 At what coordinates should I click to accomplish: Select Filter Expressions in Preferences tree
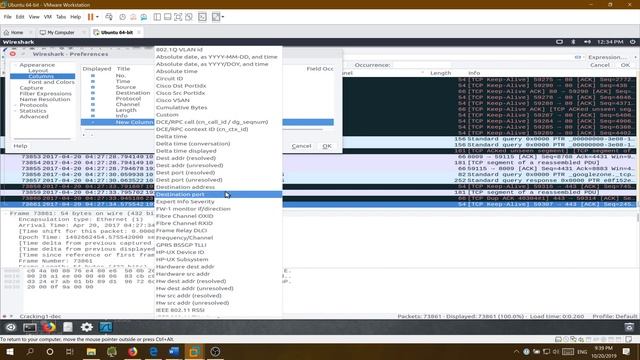tap(45, 93)
